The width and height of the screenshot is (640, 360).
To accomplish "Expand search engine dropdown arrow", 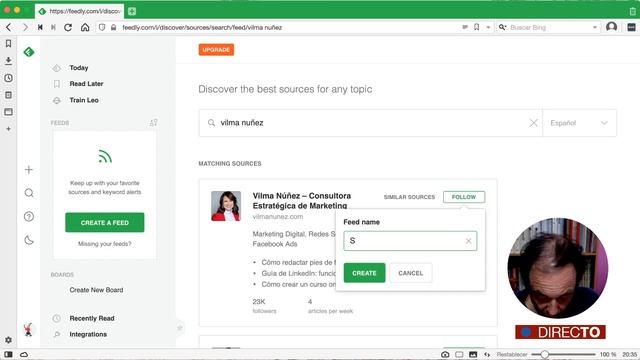I will [595, 27].
